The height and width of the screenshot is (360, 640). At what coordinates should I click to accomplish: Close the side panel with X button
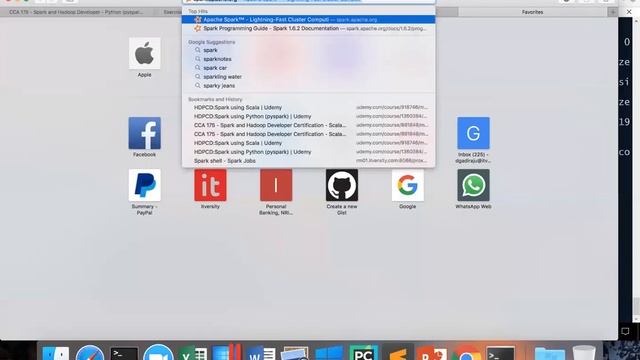pos(629,12)
